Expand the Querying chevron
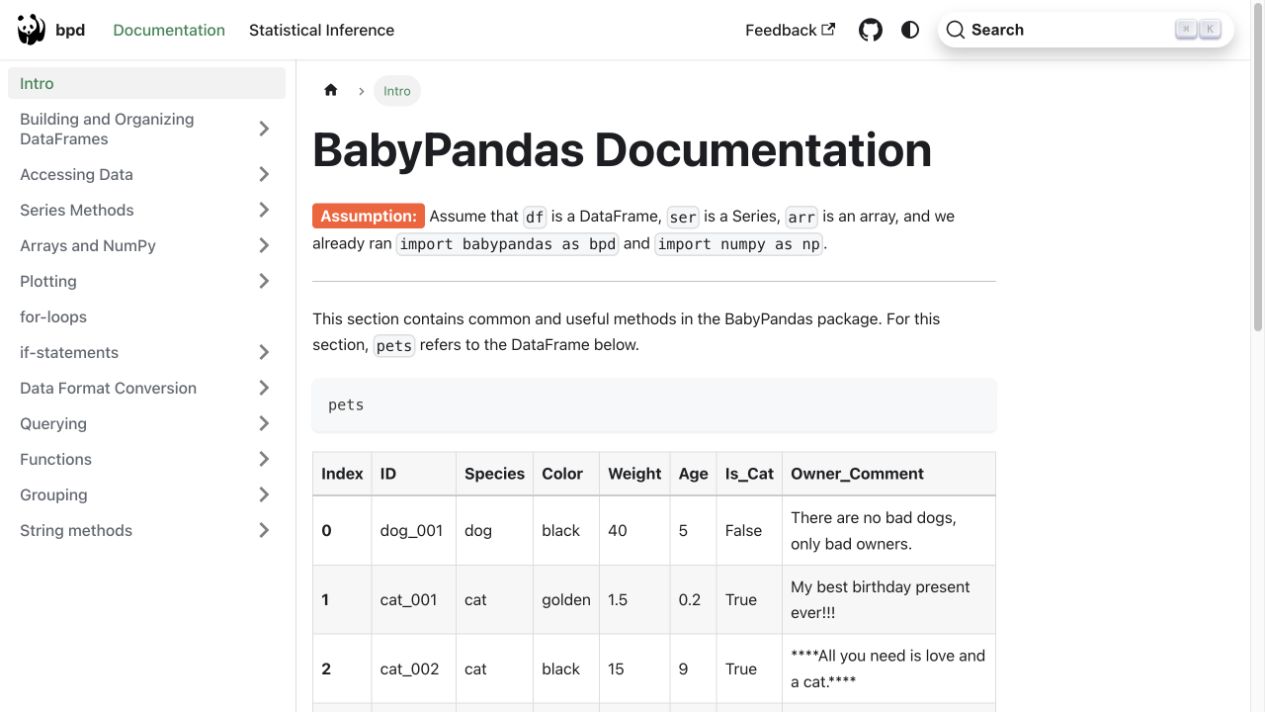Image resolution: width=1265 pixels, height=712 pixels. click(264, 423)
